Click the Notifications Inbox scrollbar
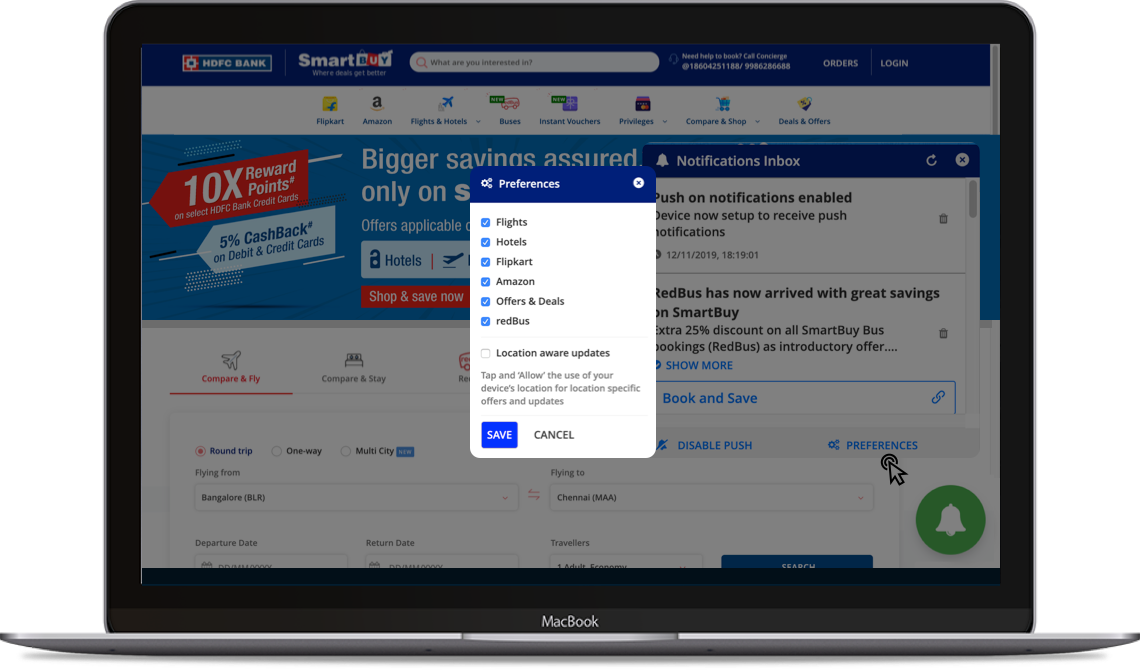This screenshot has width=1140, height=670. coord(973,199)
